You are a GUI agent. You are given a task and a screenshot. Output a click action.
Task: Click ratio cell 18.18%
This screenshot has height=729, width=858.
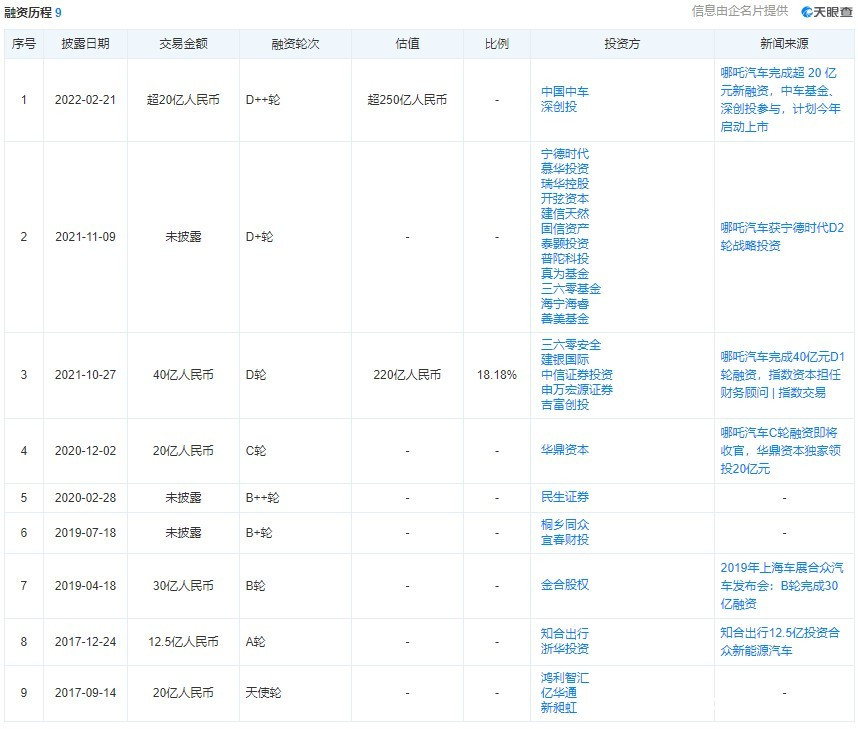point(497,375)
